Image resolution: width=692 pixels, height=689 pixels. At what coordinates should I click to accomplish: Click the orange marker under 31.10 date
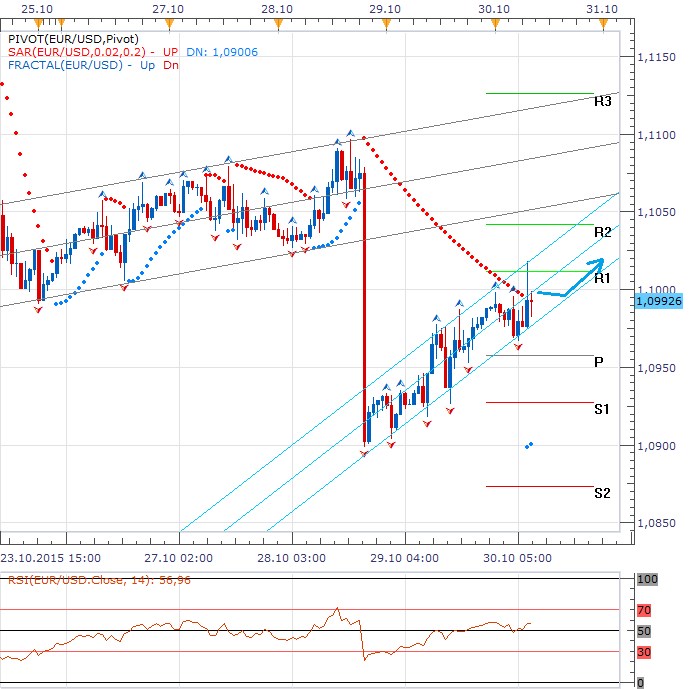click(603, 22)
